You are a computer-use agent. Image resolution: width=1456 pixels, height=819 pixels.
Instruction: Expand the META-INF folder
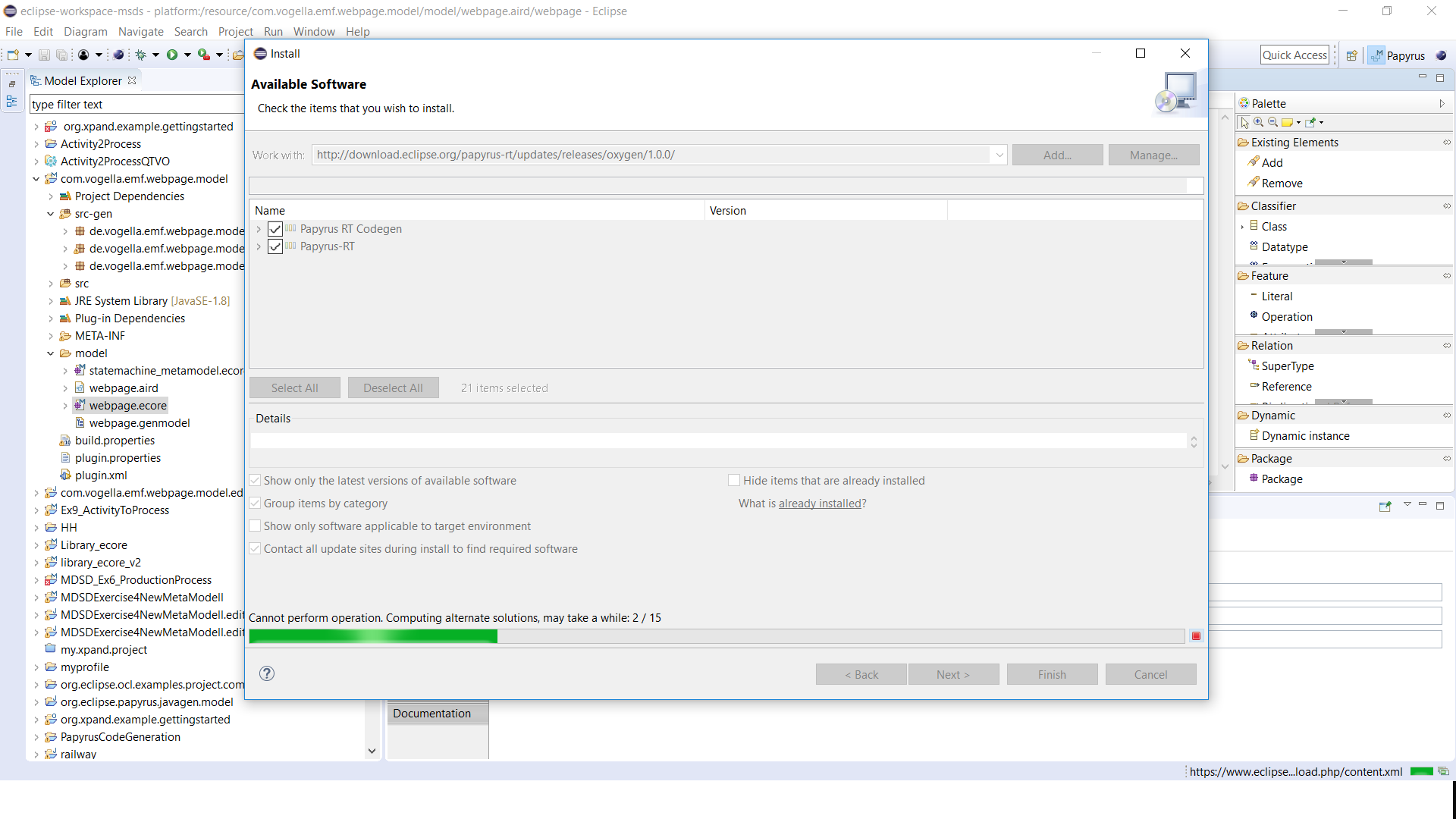pyautogui.click(x=50, y=336)
